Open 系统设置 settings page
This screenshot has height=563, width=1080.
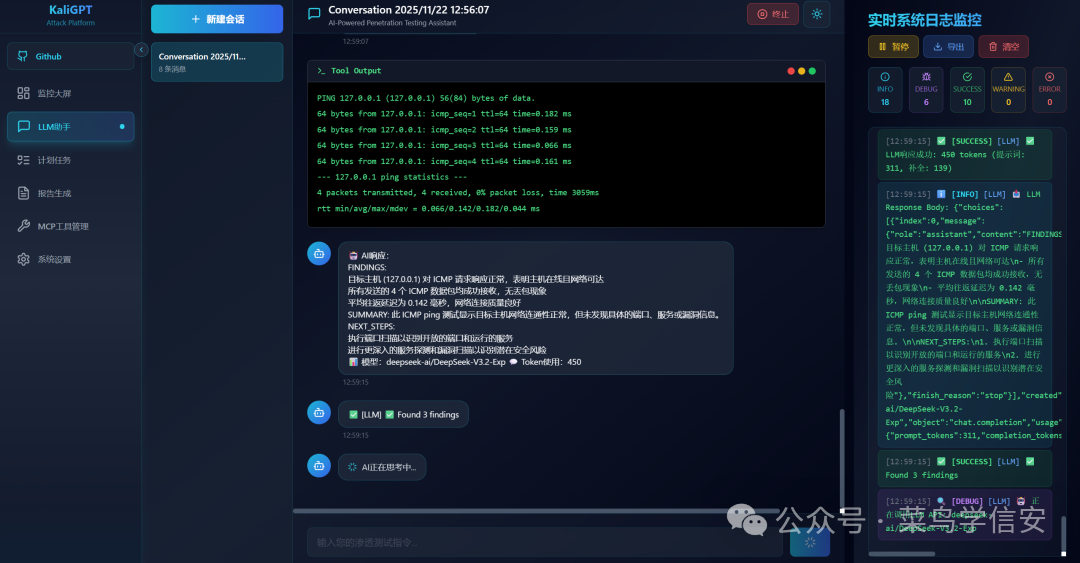(70, 259)
